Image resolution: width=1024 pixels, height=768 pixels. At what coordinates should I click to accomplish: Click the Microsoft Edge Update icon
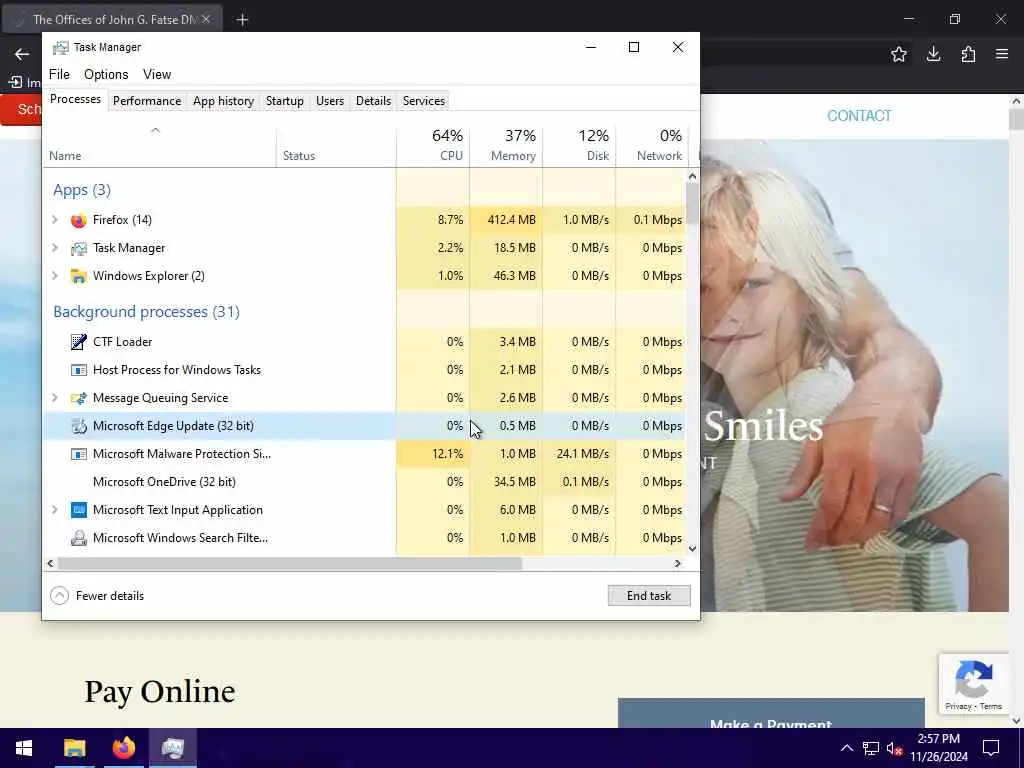pyautogui.click(x=78, y=426)
